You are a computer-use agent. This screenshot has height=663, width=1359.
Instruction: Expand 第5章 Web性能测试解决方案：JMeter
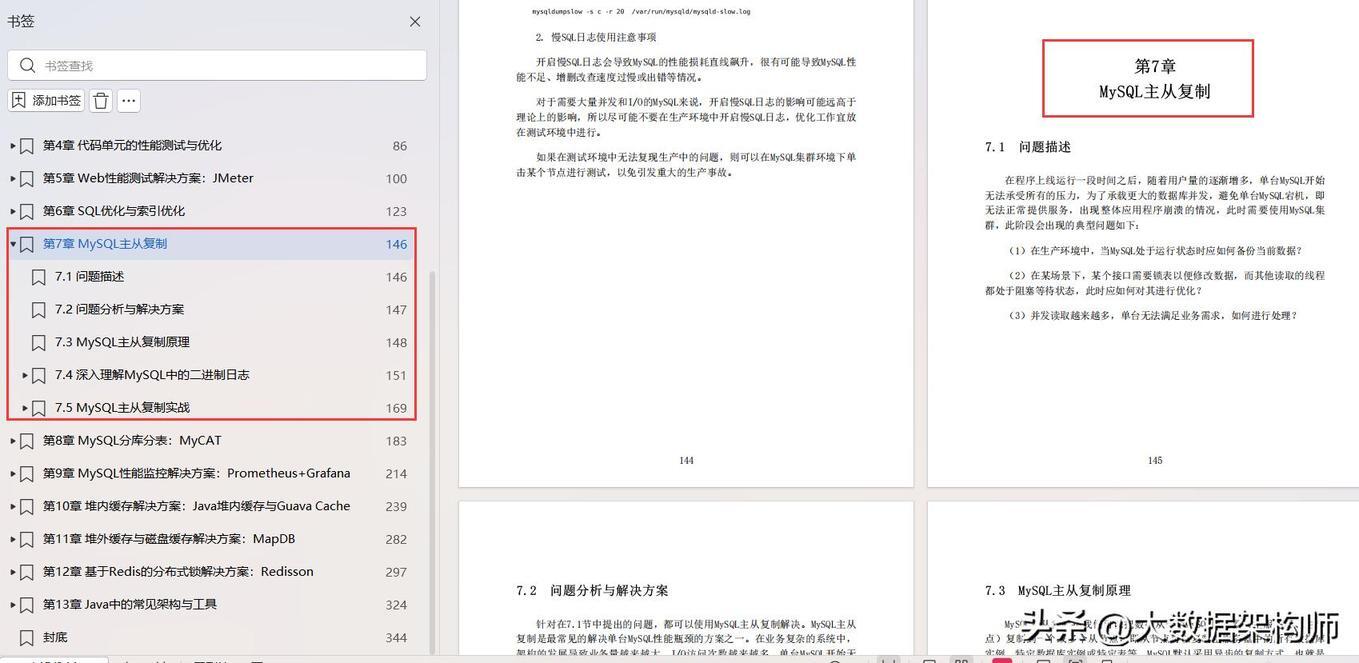tap(13, 179)
